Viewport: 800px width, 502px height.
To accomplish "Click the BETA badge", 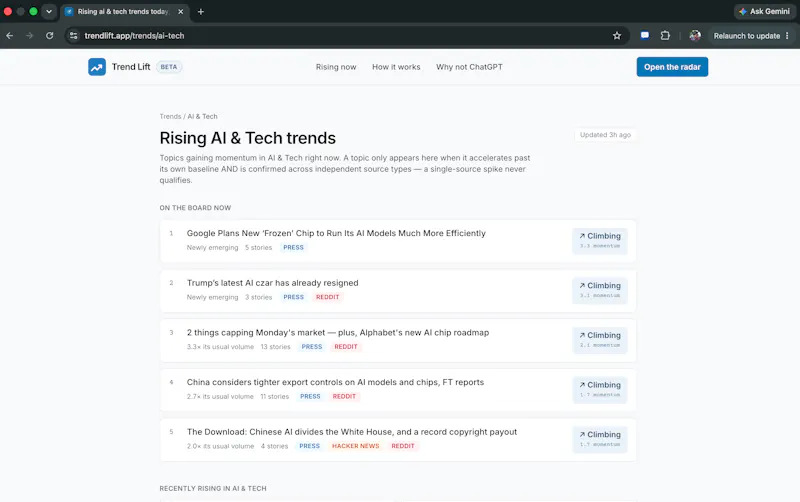I will tap(169, 67).
